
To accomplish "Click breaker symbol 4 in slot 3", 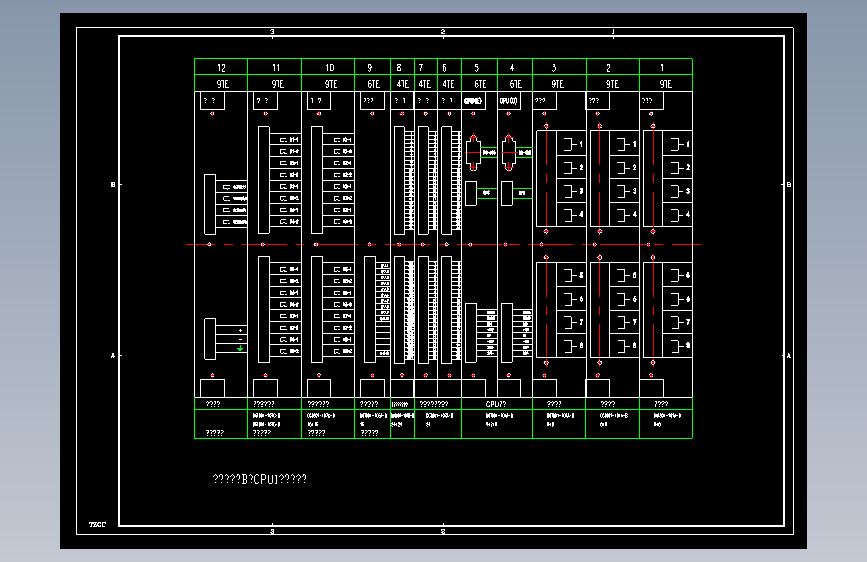I will 571,214.
